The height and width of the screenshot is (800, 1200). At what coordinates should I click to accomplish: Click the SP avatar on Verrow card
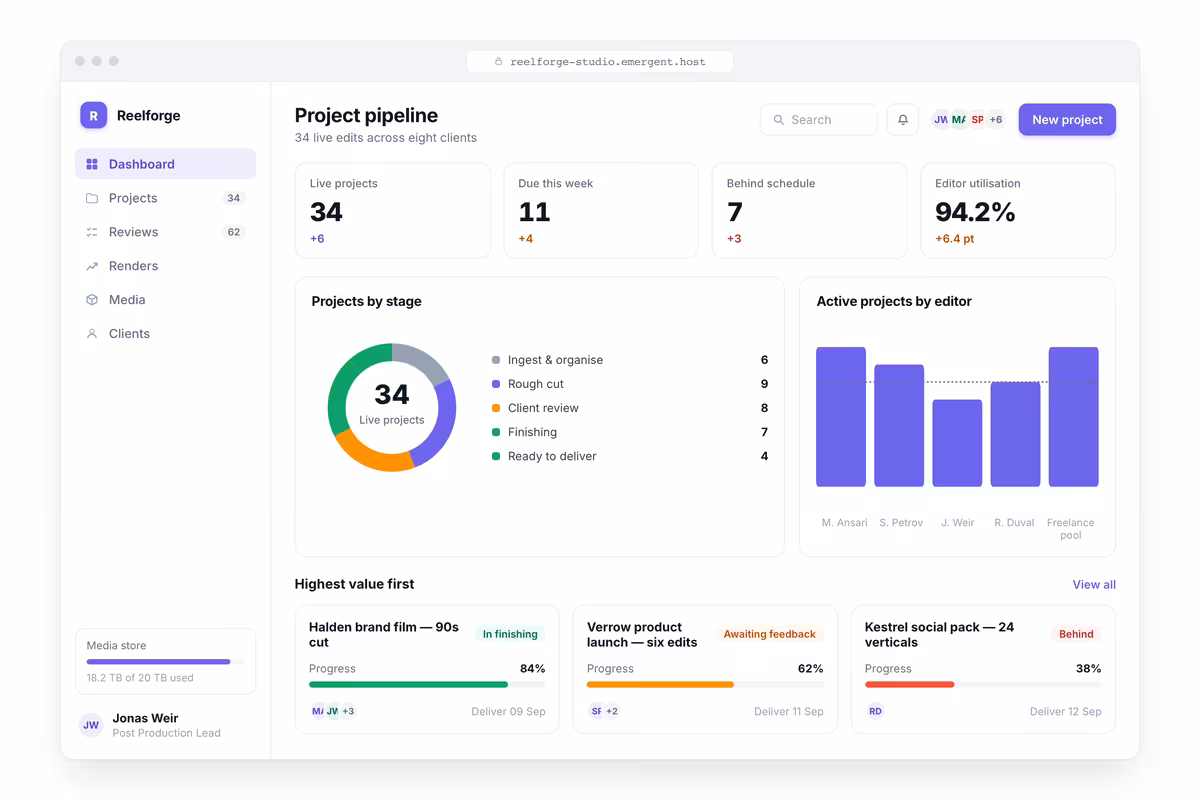[x=596, y=712]
